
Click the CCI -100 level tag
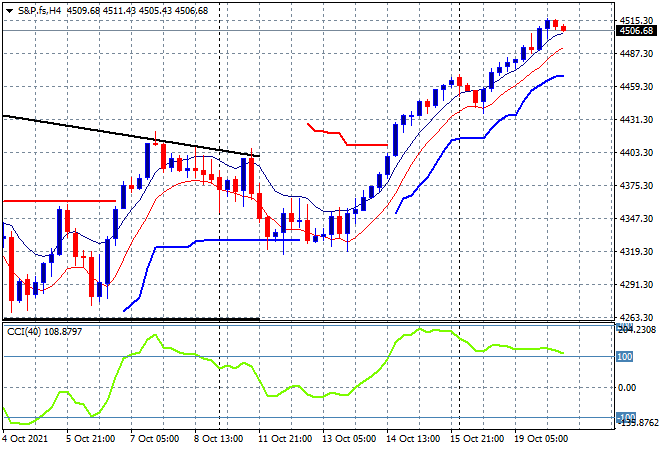(x=626, y=417)
